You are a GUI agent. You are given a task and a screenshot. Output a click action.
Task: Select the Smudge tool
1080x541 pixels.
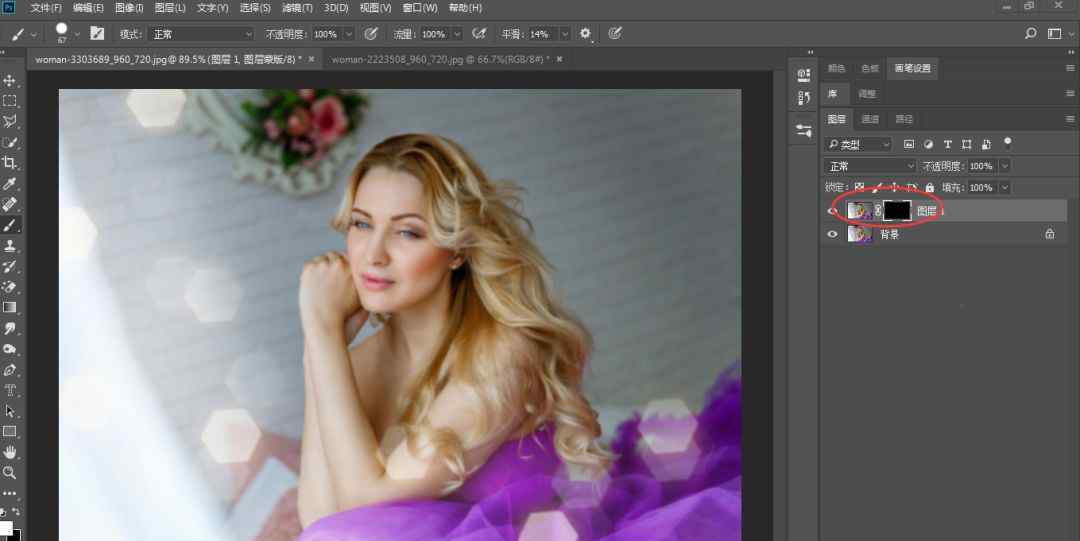(x=10, y=329)
